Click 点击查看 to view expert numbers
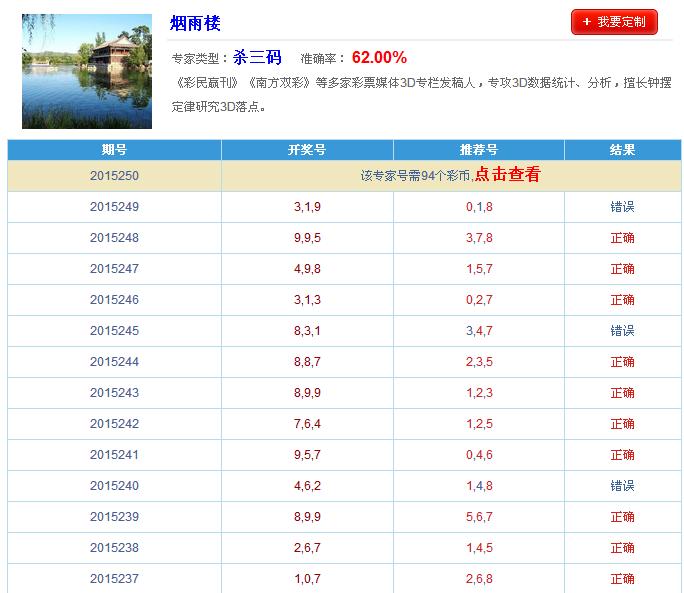The height and width of the screenshot is (593, 684). pyautogui.click(x=507, y=174)
